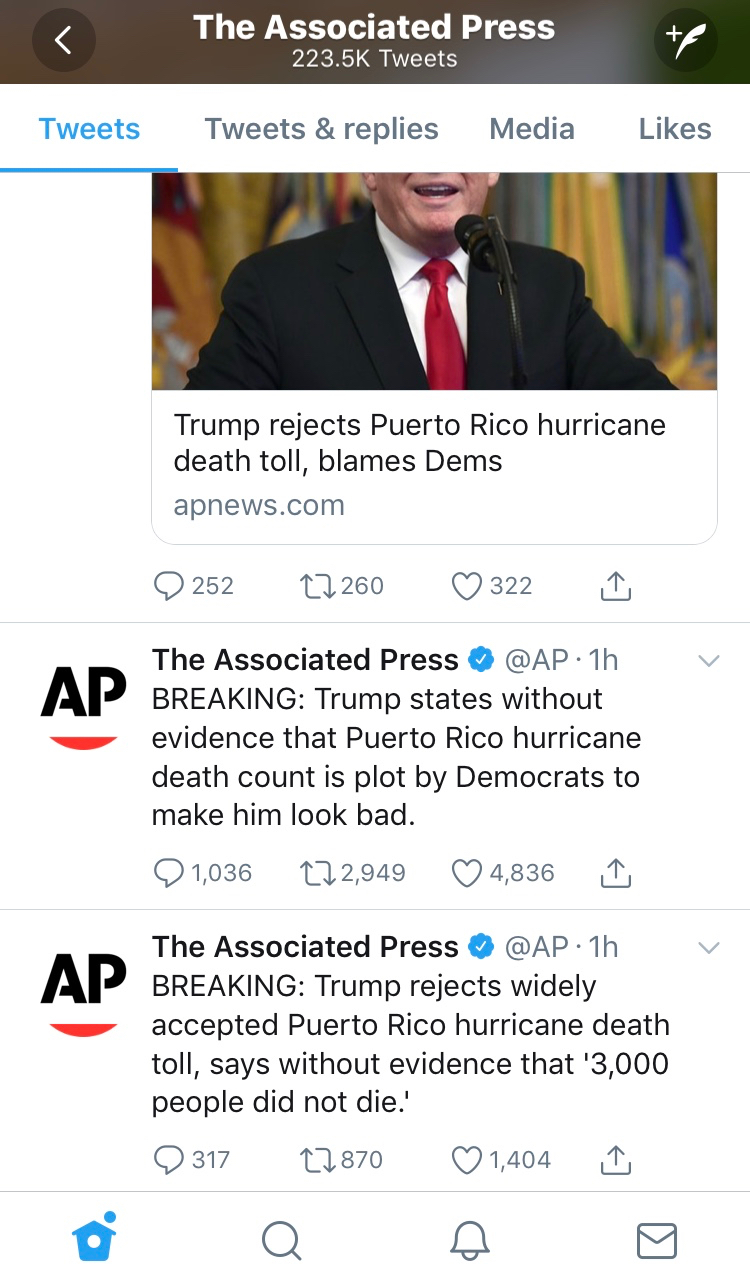This screenshot has width=750, height=1278.
Task: Like the '3,000 people did not die' tweet
Action: tap(467, 1160)
